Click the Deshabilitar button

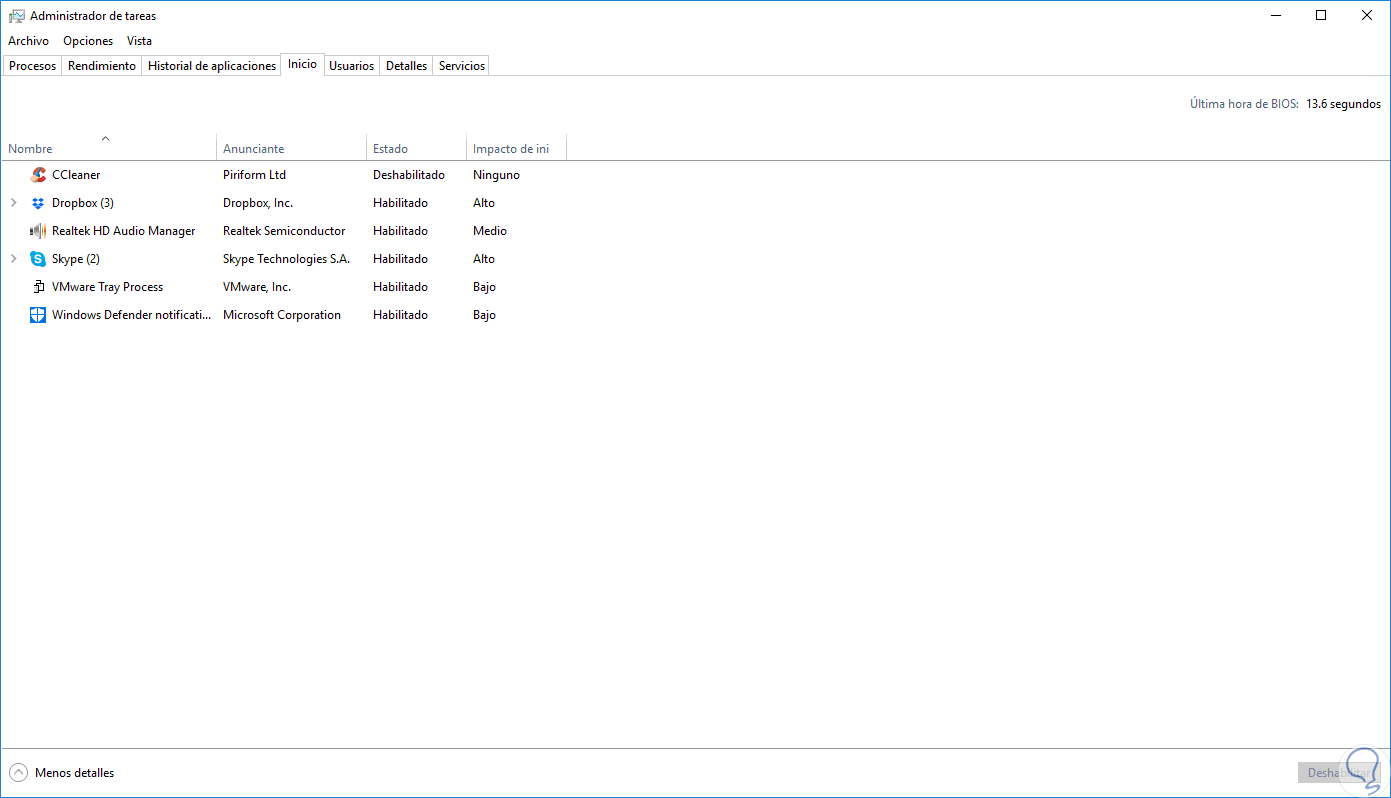click(1337, 773)
